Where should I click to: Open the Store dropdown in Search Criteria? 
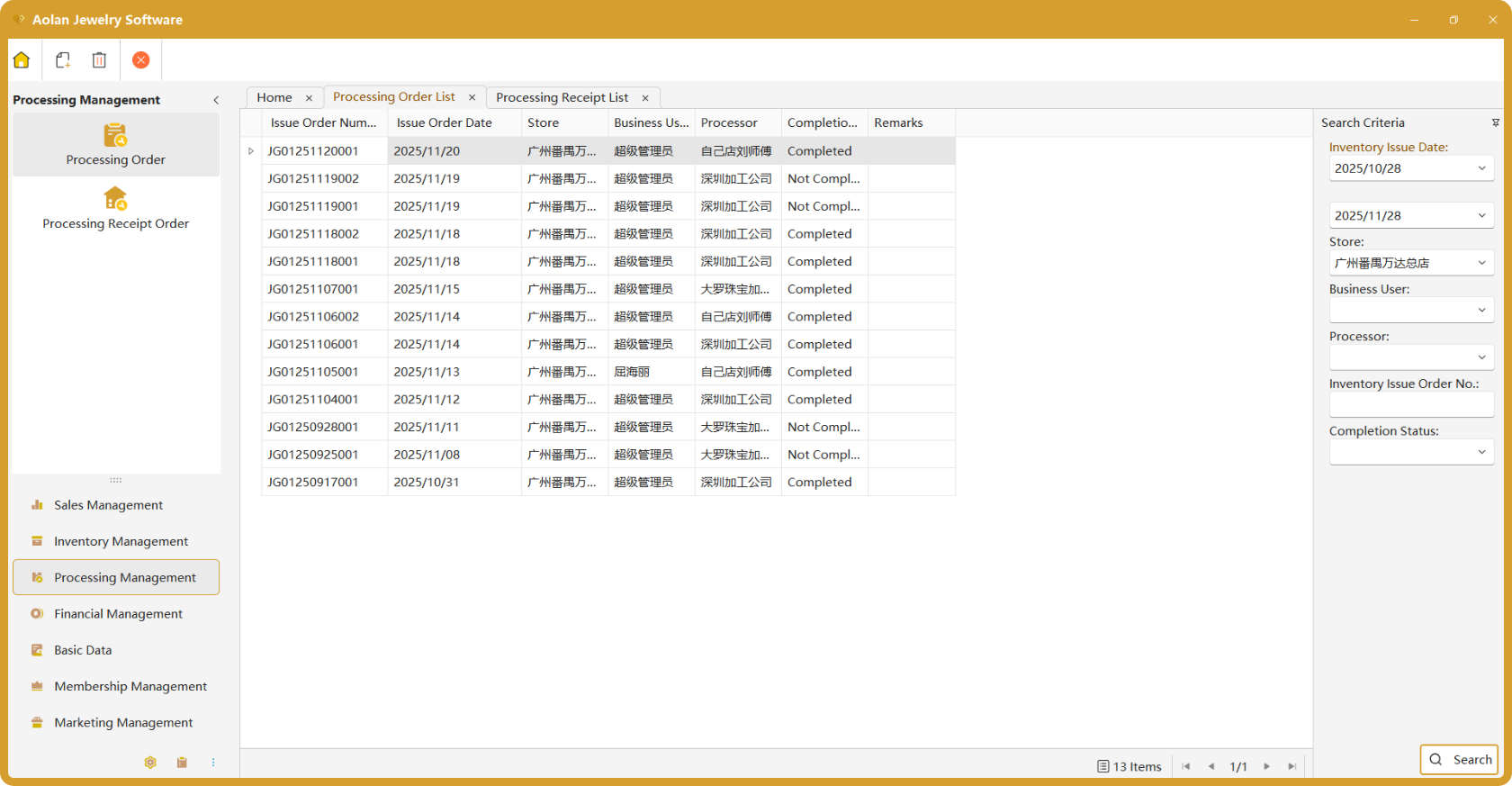coord(1481,263)
